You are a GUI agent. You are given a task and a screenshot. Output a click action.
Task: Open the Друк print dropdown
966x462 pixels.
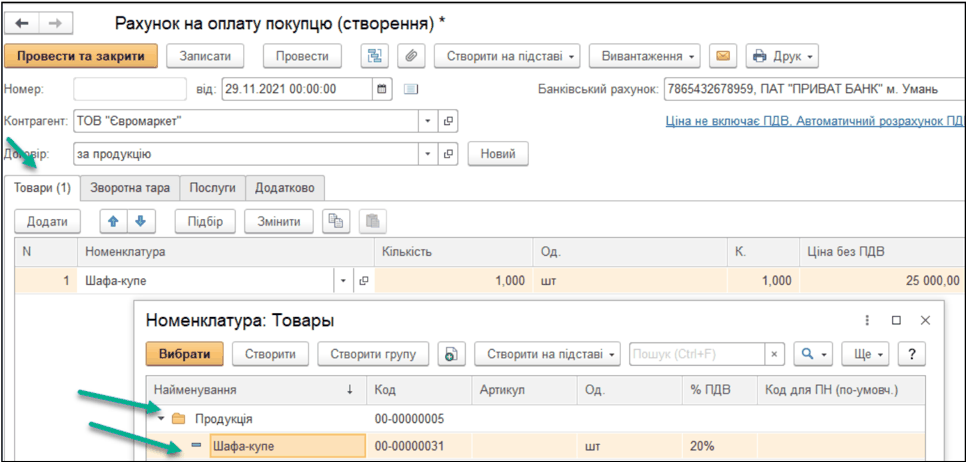pyautogui.click(x=783, y=56)
